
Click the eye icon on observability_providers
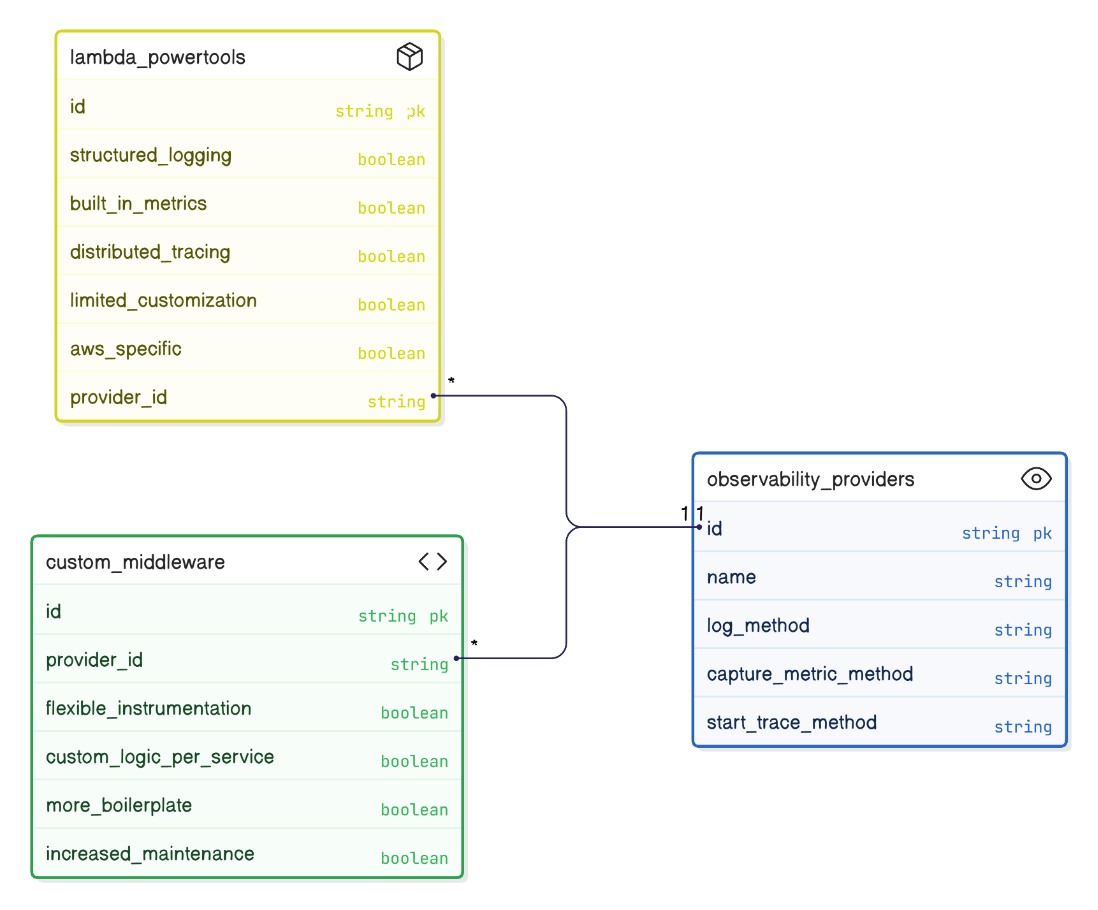pyautogui.click(x=1036, y=479)
